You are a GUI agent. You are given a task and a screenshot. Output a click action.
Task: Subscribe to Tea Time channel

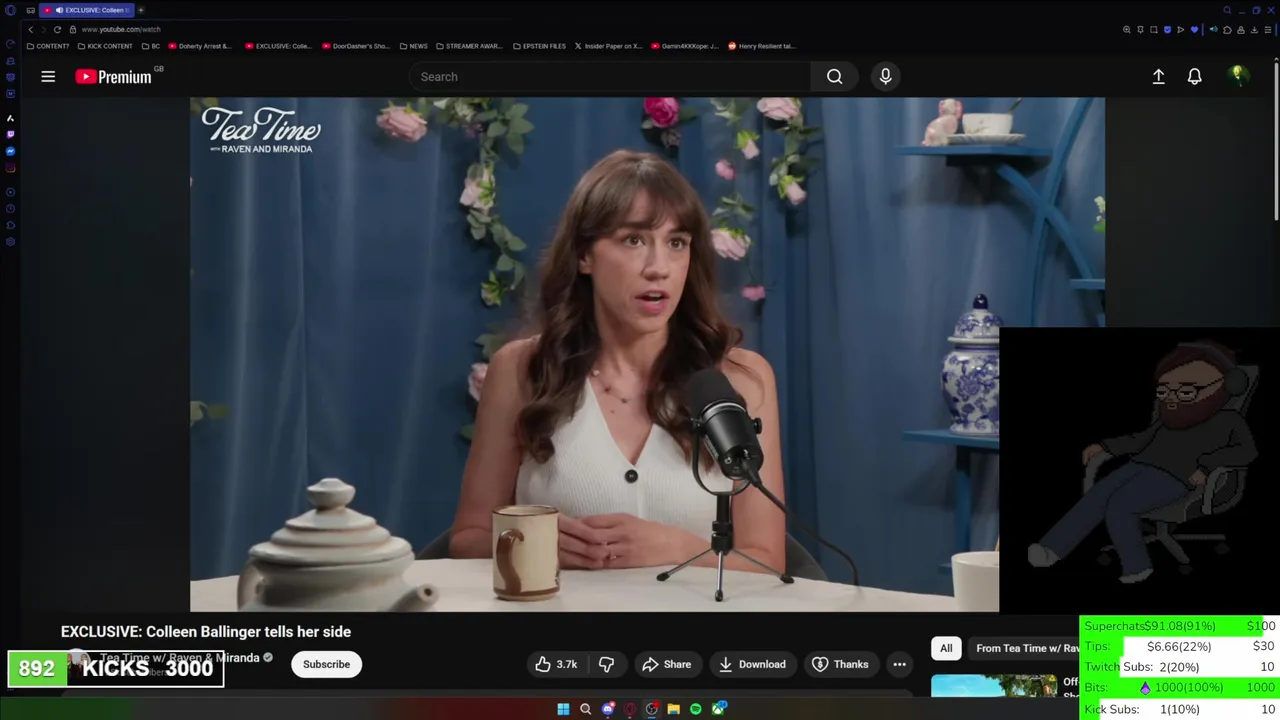326,664
